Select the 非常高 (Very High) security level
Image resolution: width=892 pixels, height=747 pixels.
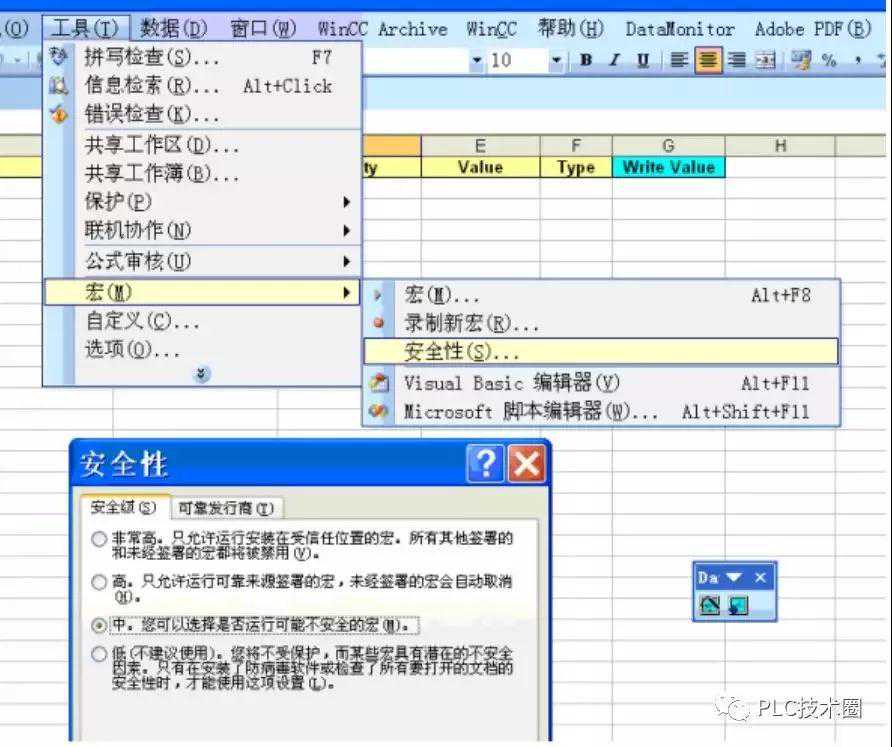(99, 539)
